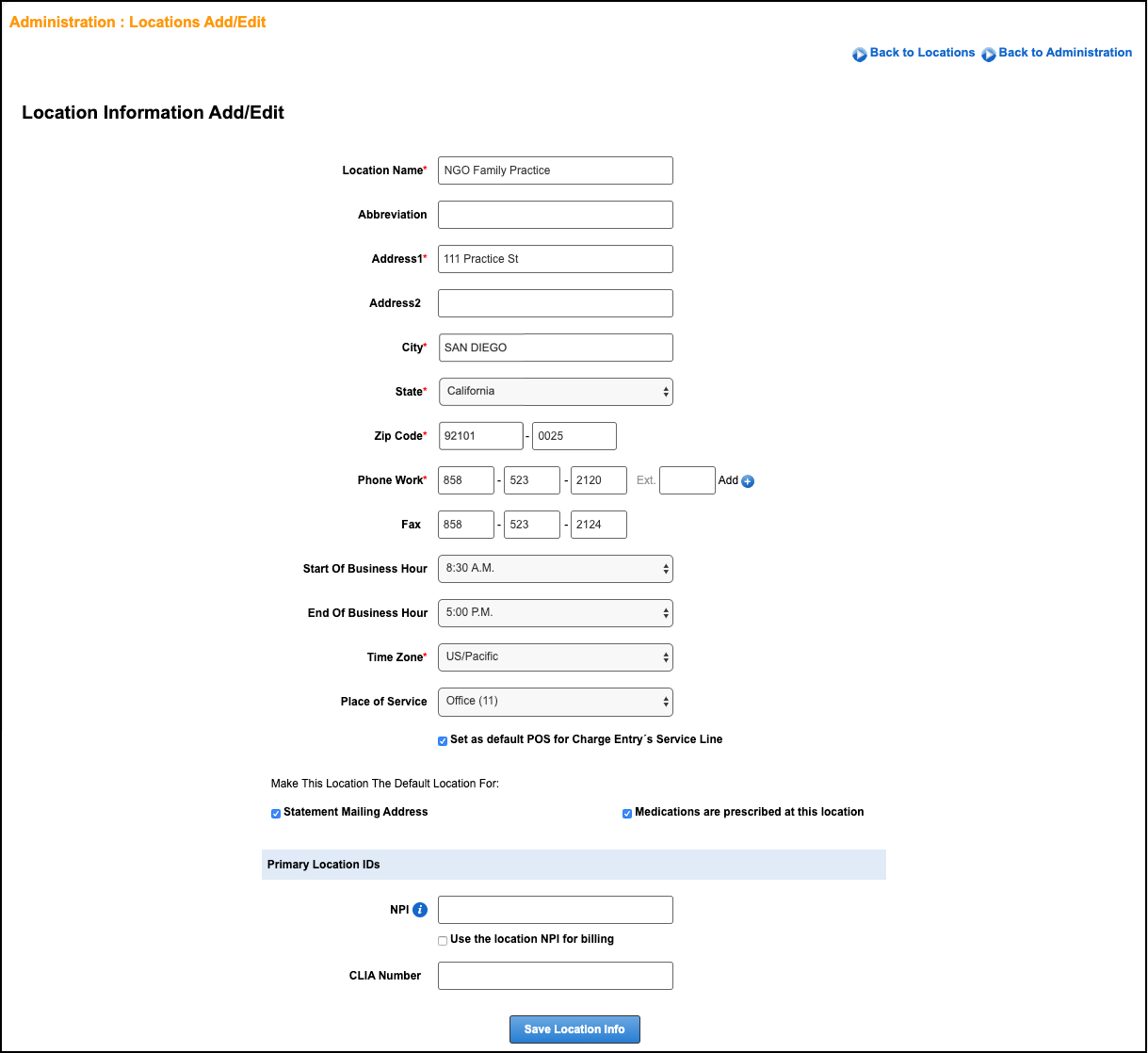Go Back to Locations link
Viewport: 1148px width, 1053px height.
pos(922,53)
